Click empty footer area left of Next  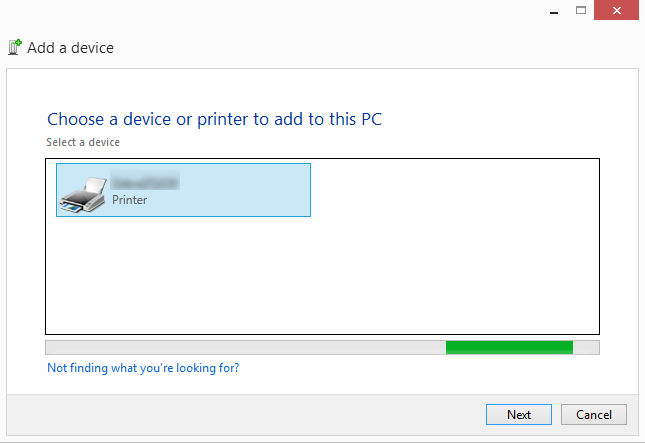pos(250,414)
